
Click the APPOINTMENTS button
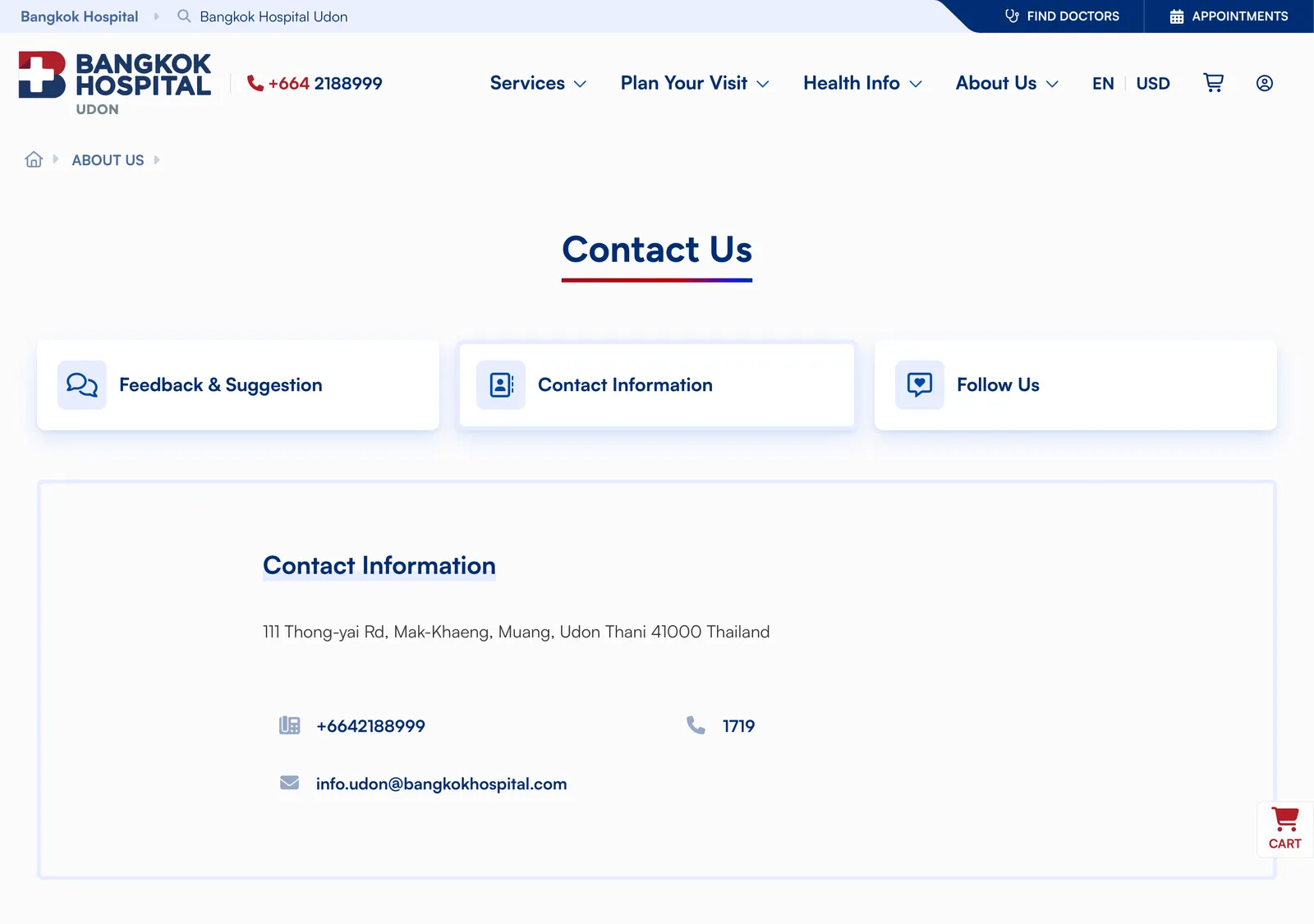(x=1229, y=16)
